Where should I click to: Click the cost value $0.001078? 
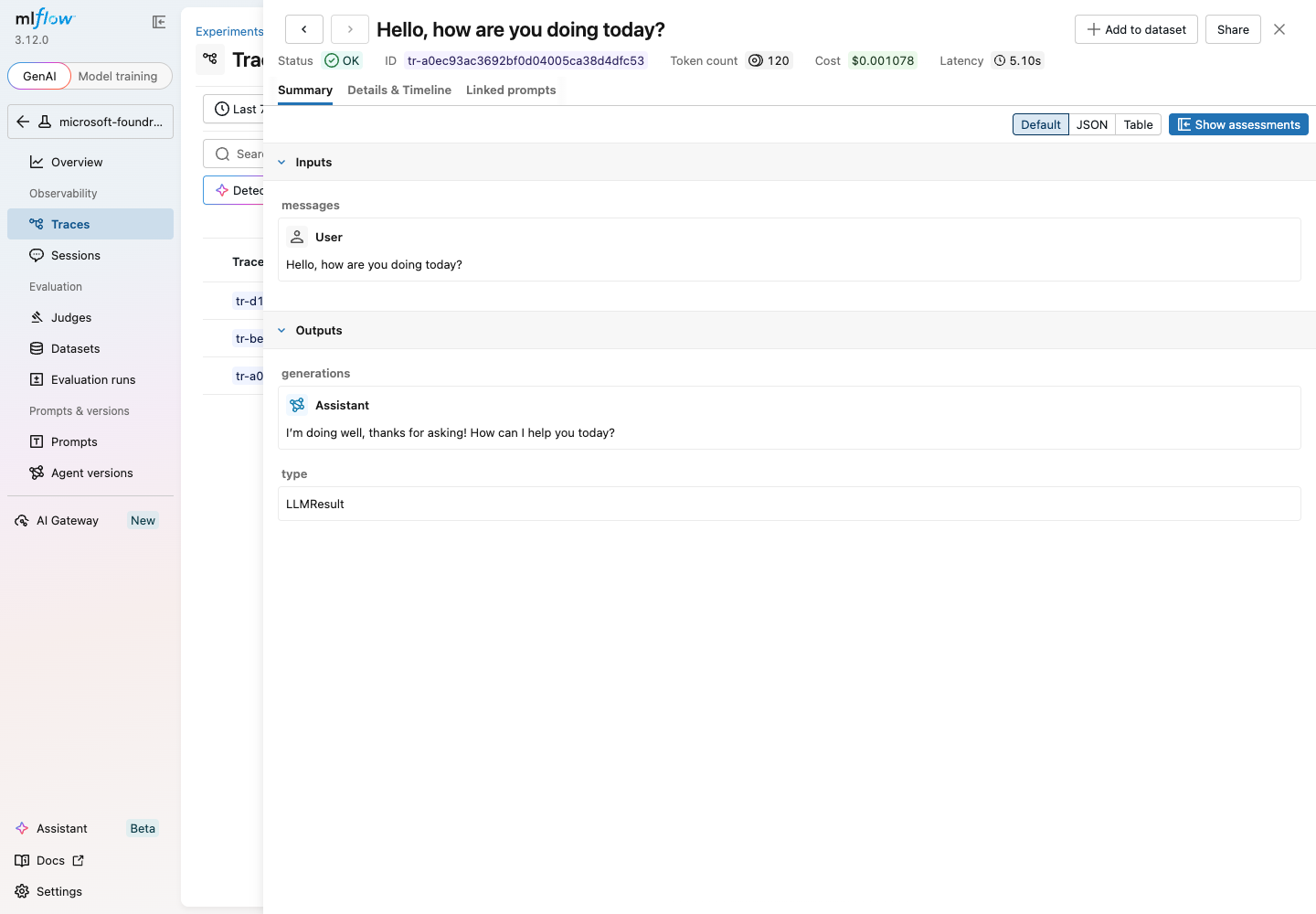pos(883,60)
